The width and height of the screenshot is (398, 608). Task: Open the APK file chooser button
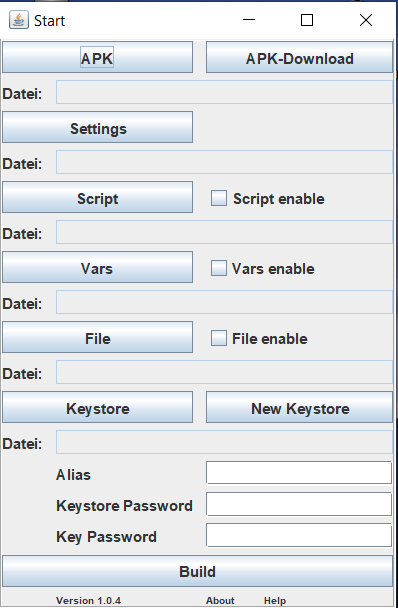pos(97,57)
